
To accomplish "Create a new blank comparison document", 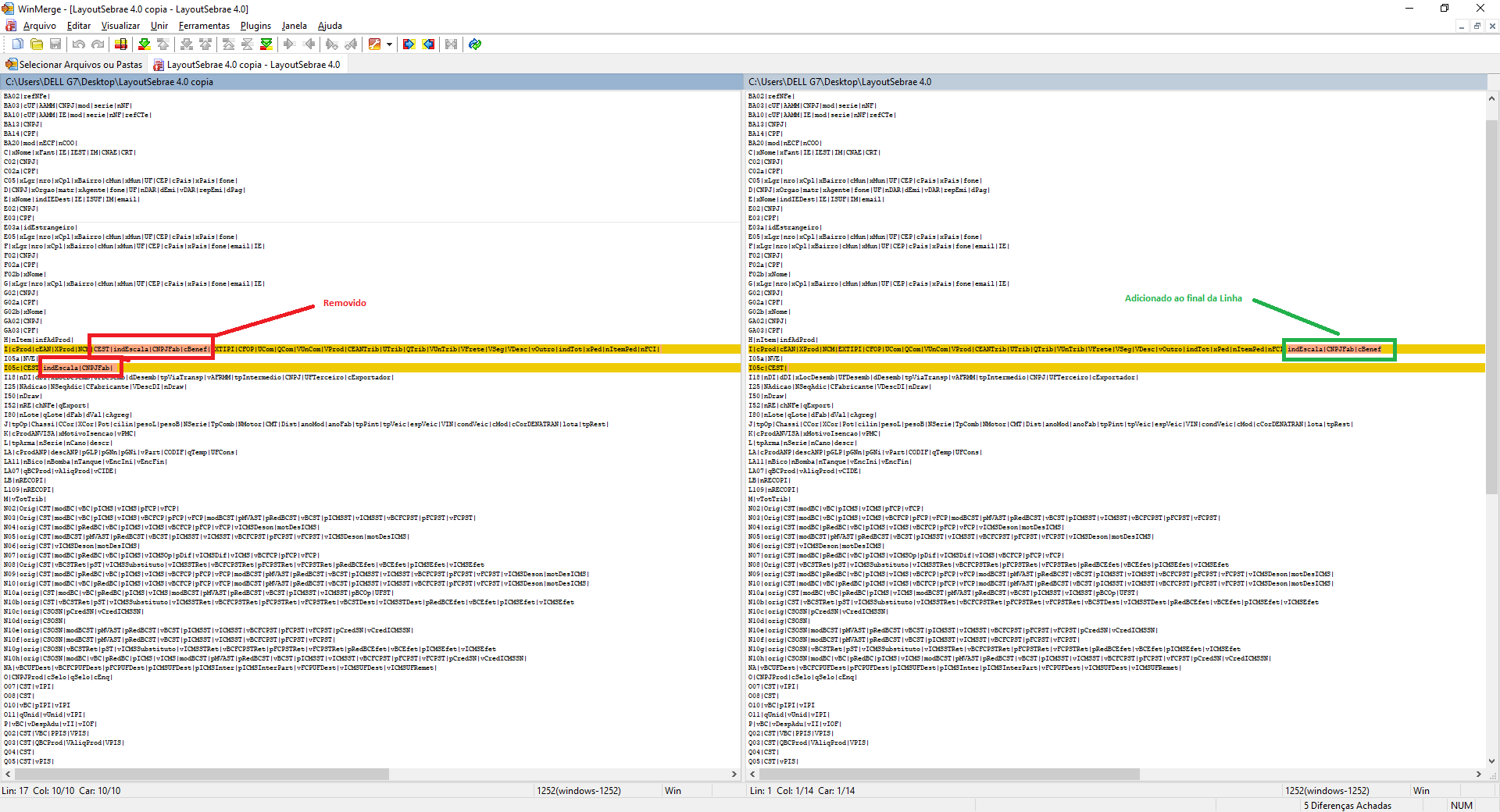I will (x=17, y=45).
